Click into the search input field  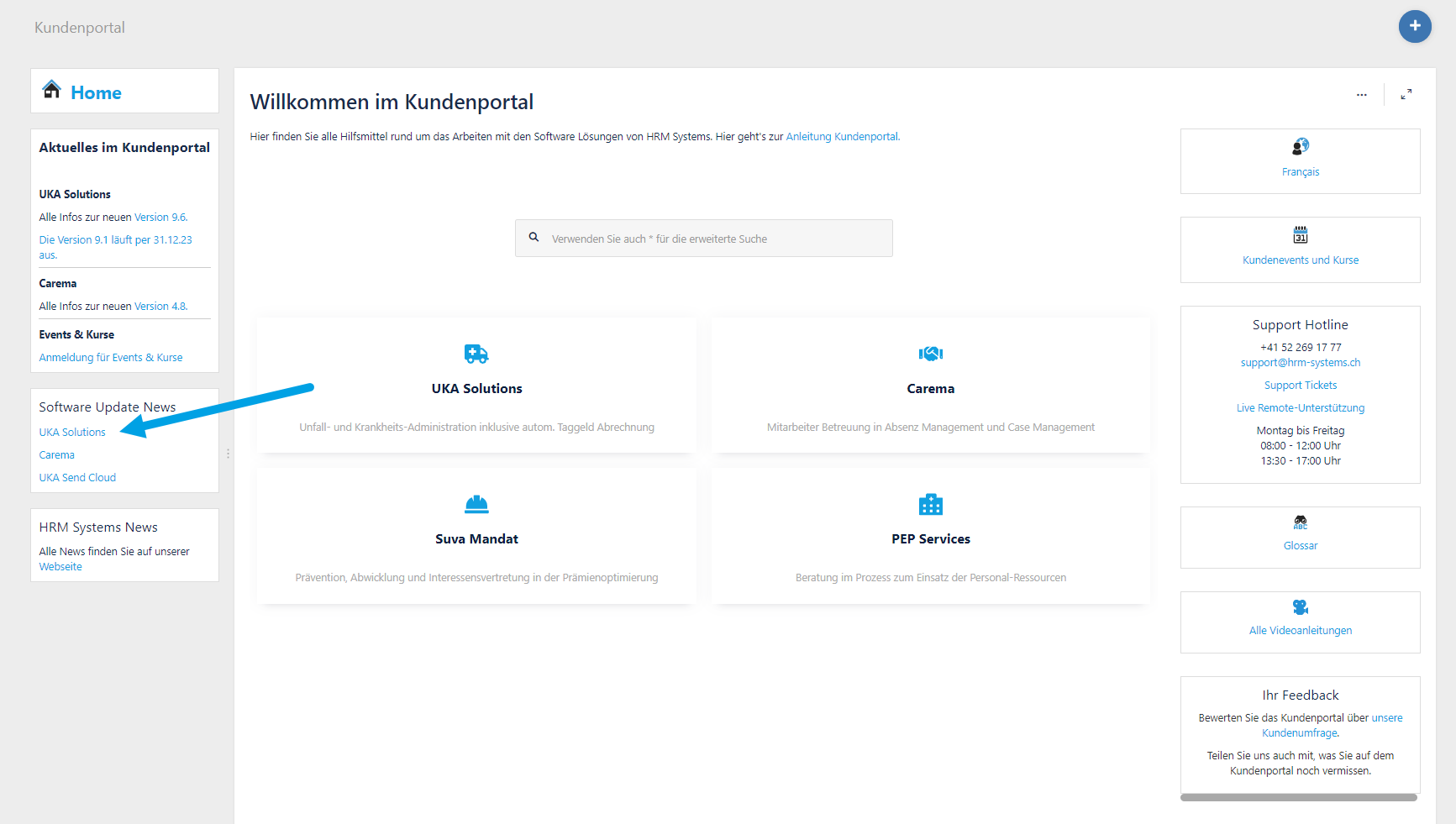click(x=704, y=239)
